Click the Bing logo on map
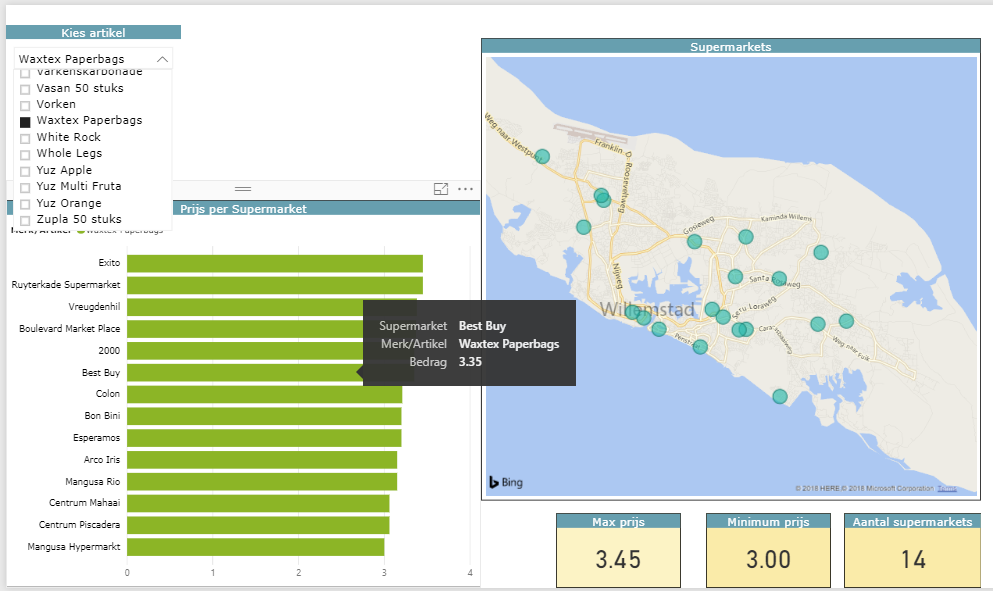The image size is (993, 591). pyautogui.click(x=506, y=482)
